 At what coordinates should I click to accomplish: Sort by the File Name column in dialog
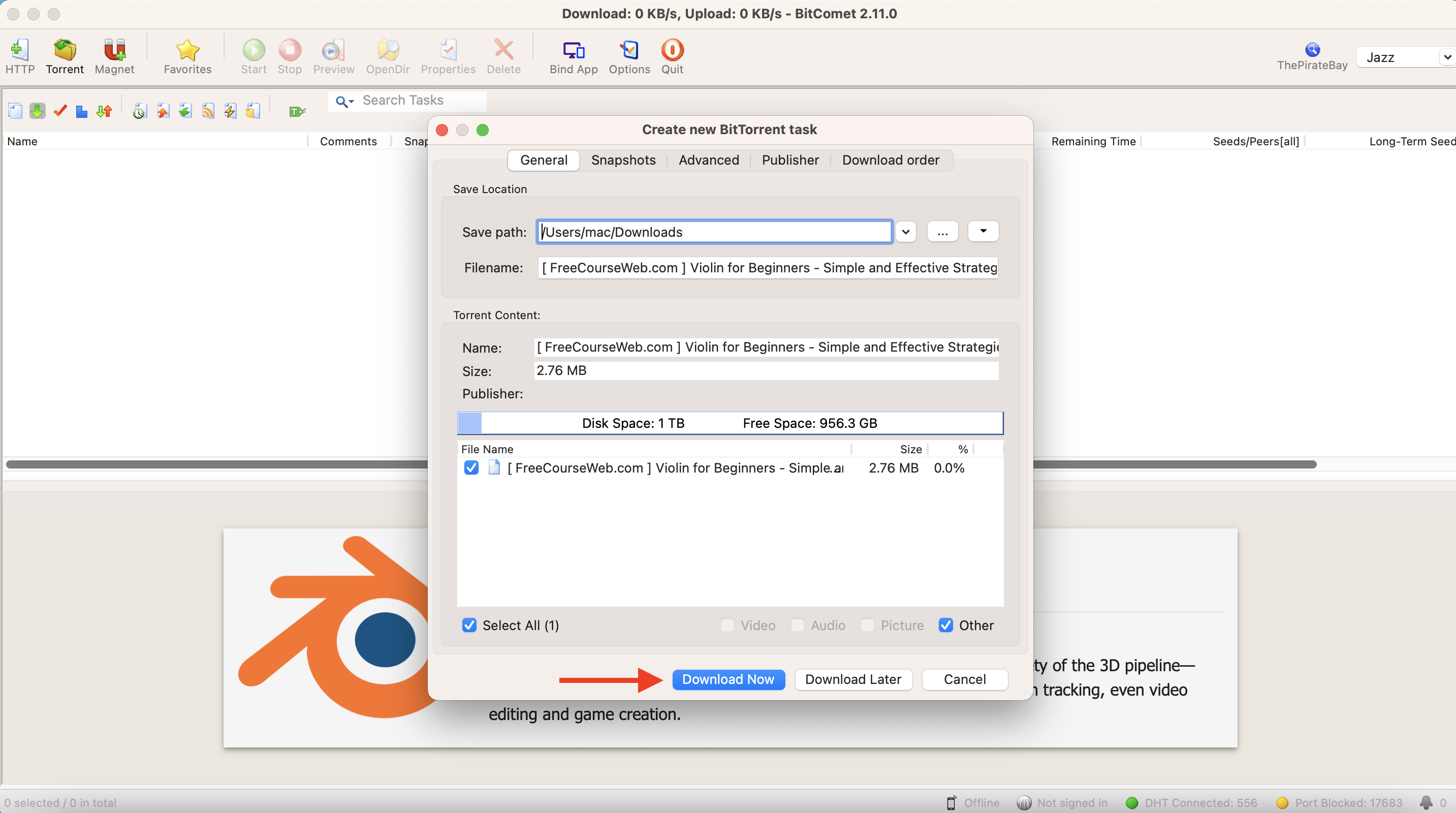point(653,449)
